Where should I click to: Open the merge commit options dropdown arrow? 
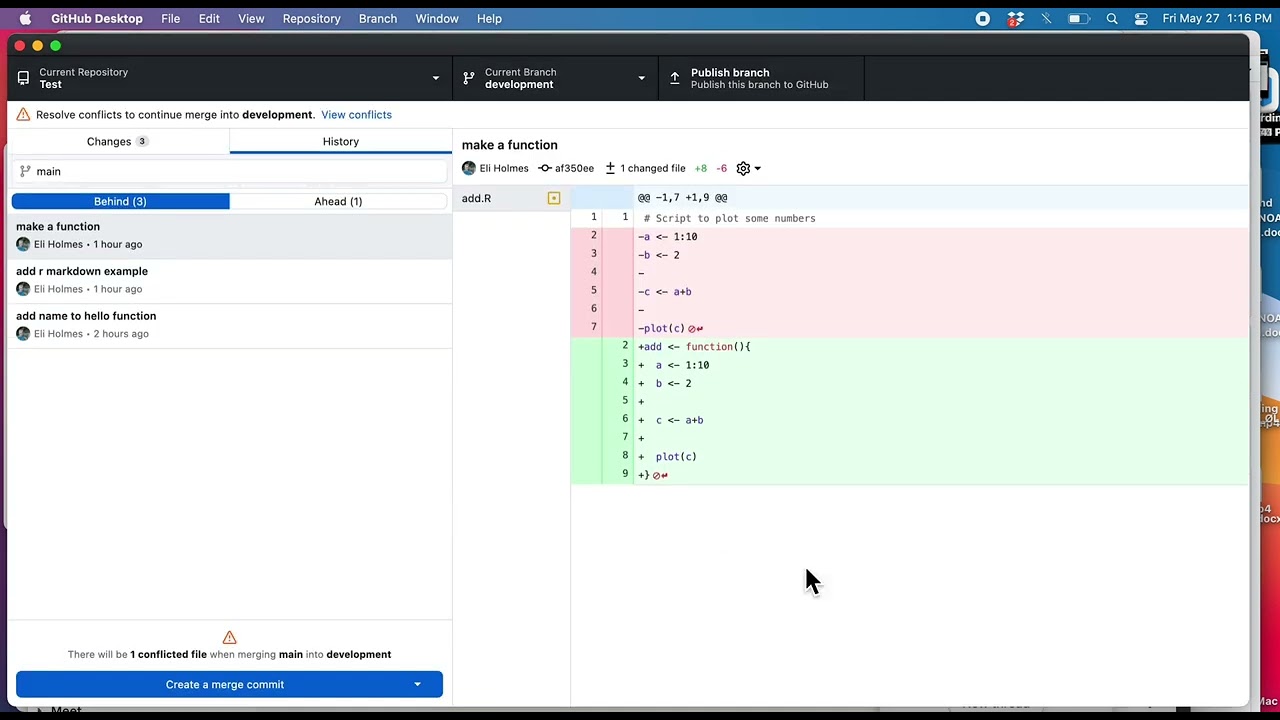(x=417, y=685)
